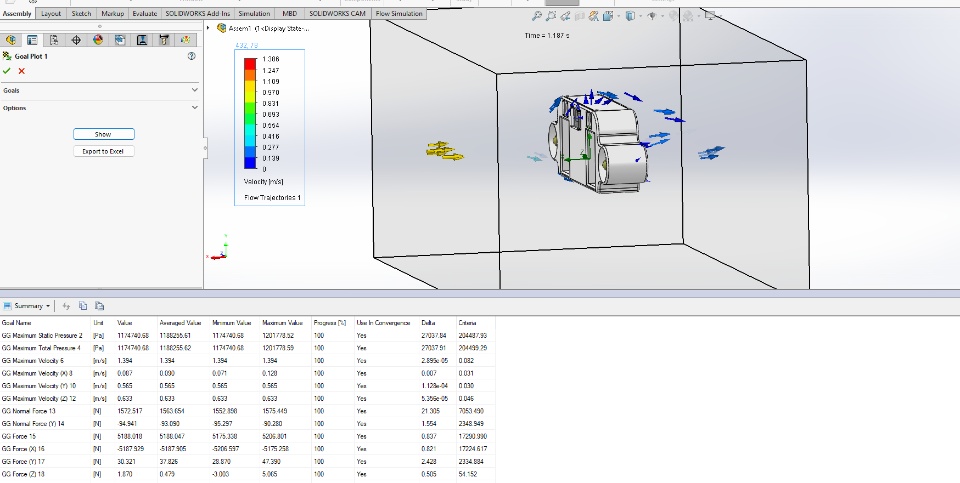Switch to the Simulation tab
The image size is (960, 483).
pos(253,13)
